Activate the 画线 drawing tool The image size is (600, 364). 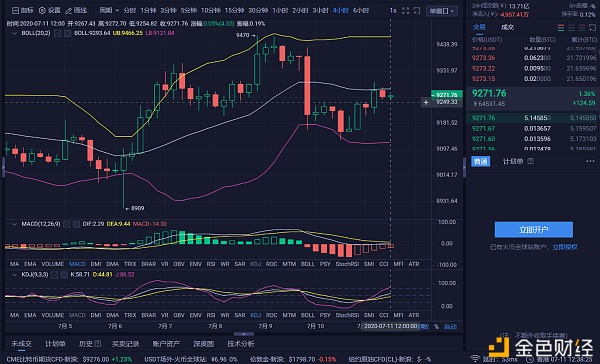(76, 10)
